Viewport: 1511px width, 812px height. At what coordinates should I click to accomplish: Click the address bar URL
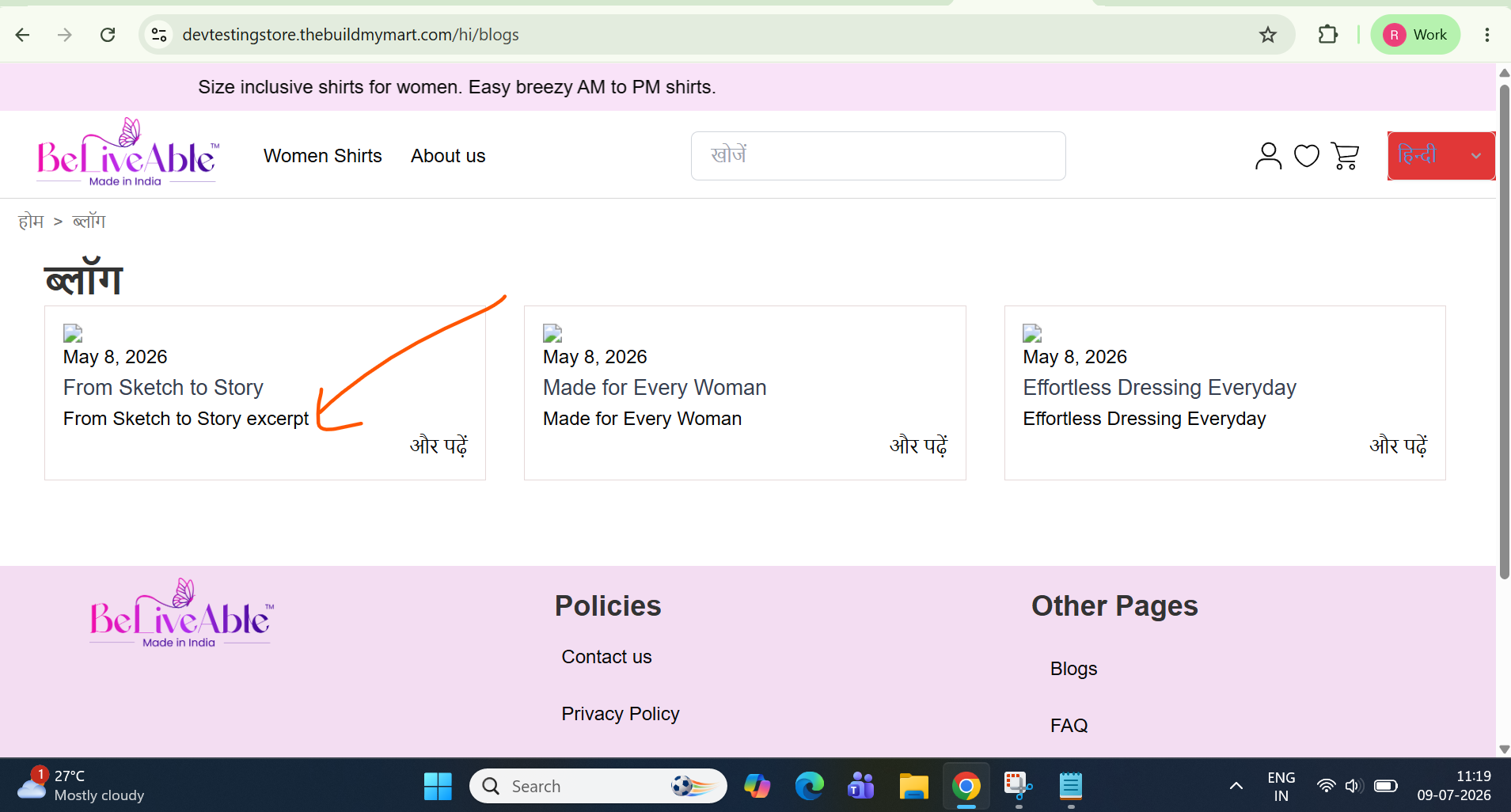coord(351,35)
